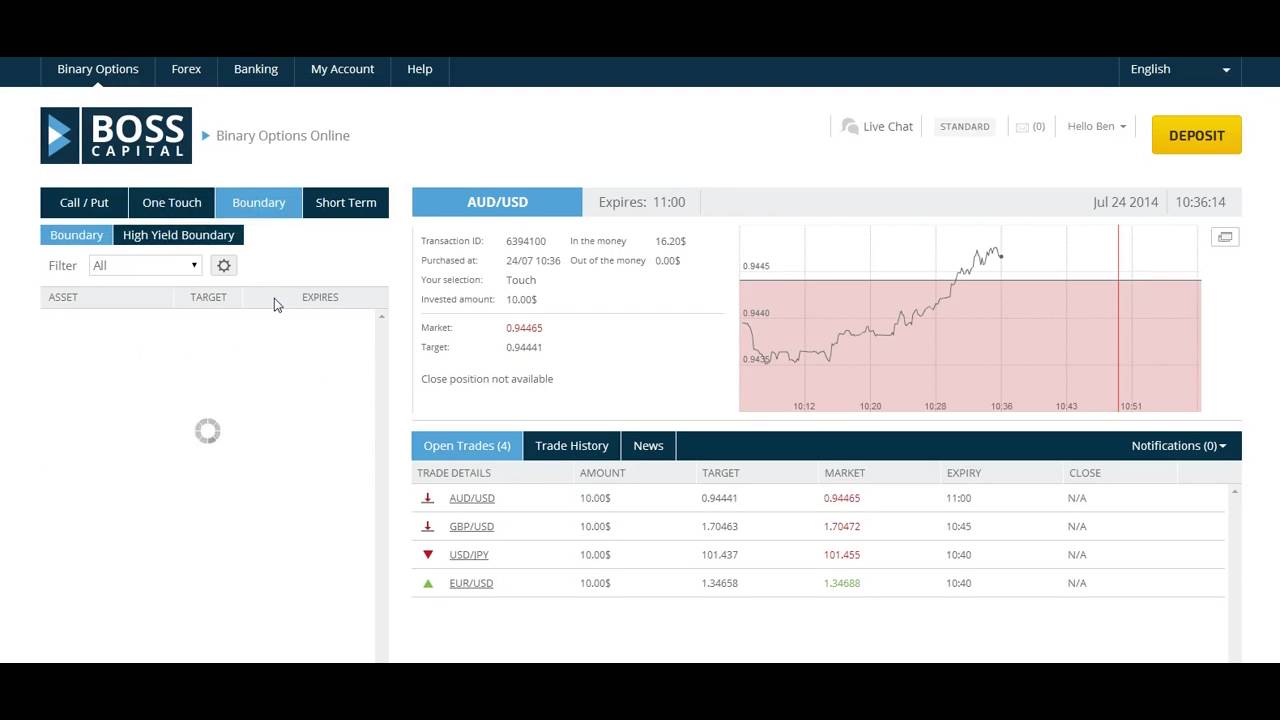Click the CLOSE column header
1280x720 pixels.
coord(1084,473)
